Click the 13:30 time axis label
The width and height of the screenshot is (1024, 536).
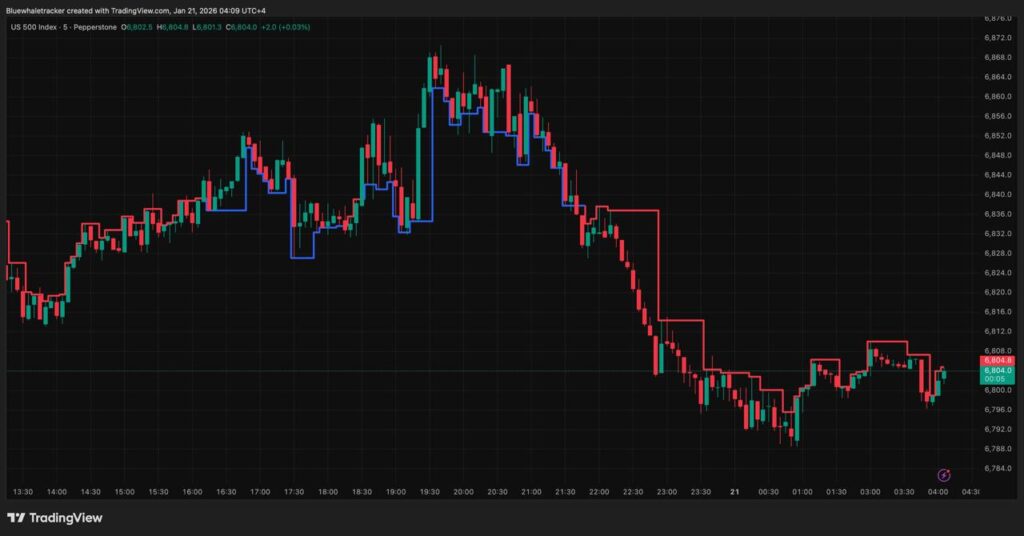[24, 492]
